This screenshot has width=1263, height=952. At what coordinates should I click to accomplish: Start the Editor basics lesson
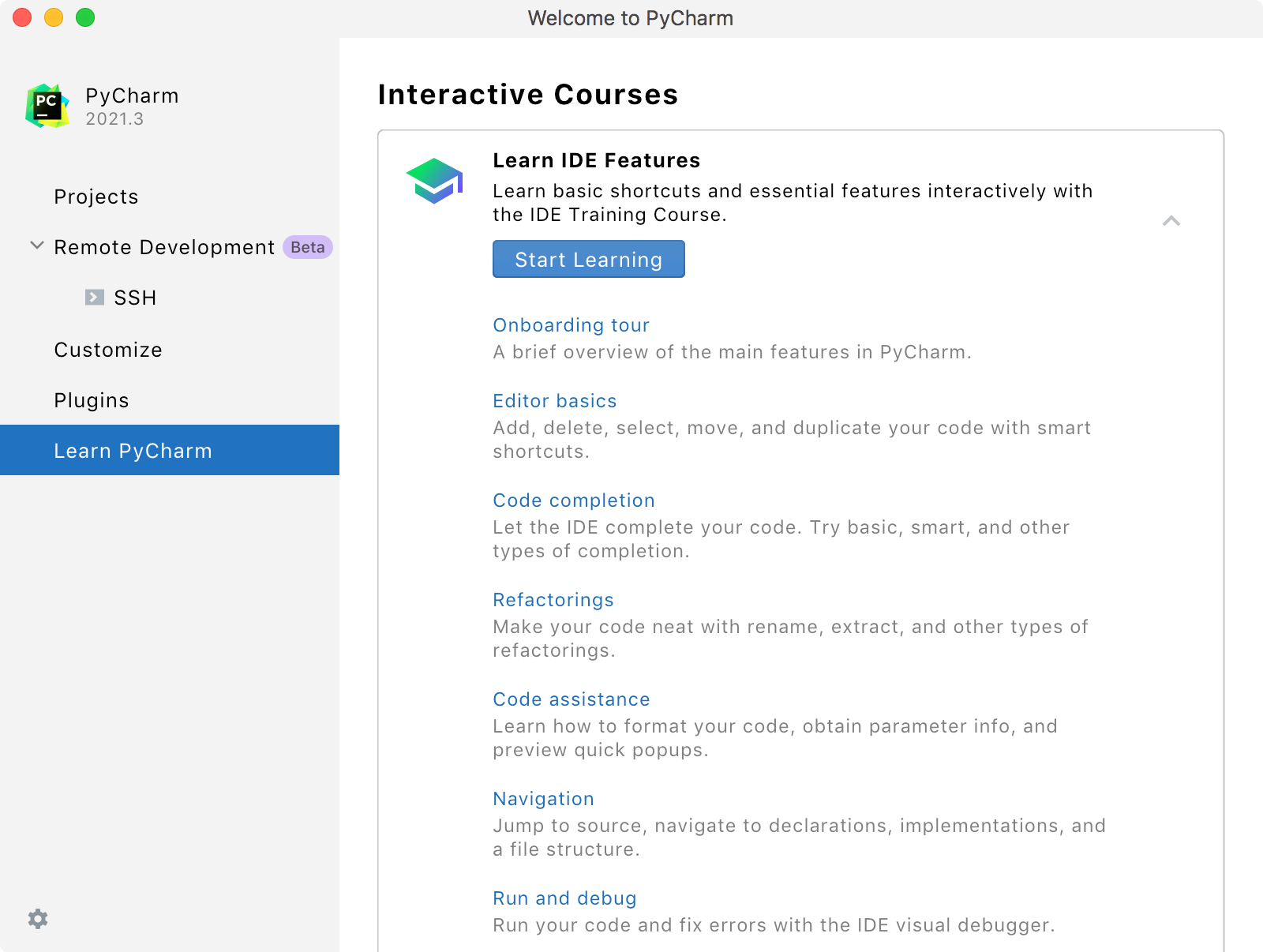tap(554, 401)
